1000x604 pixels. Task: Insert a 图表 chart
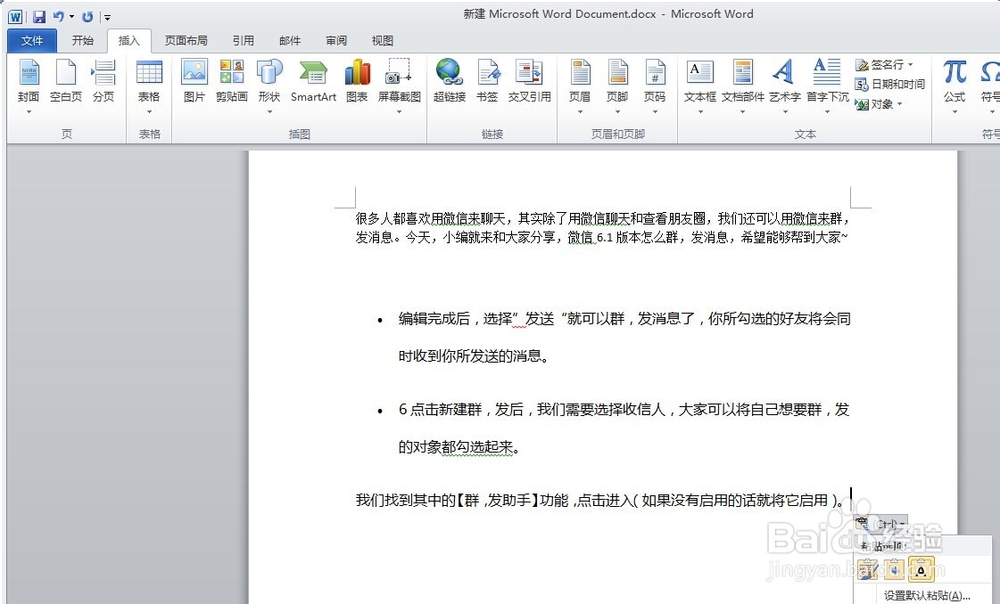click(357, 80)
